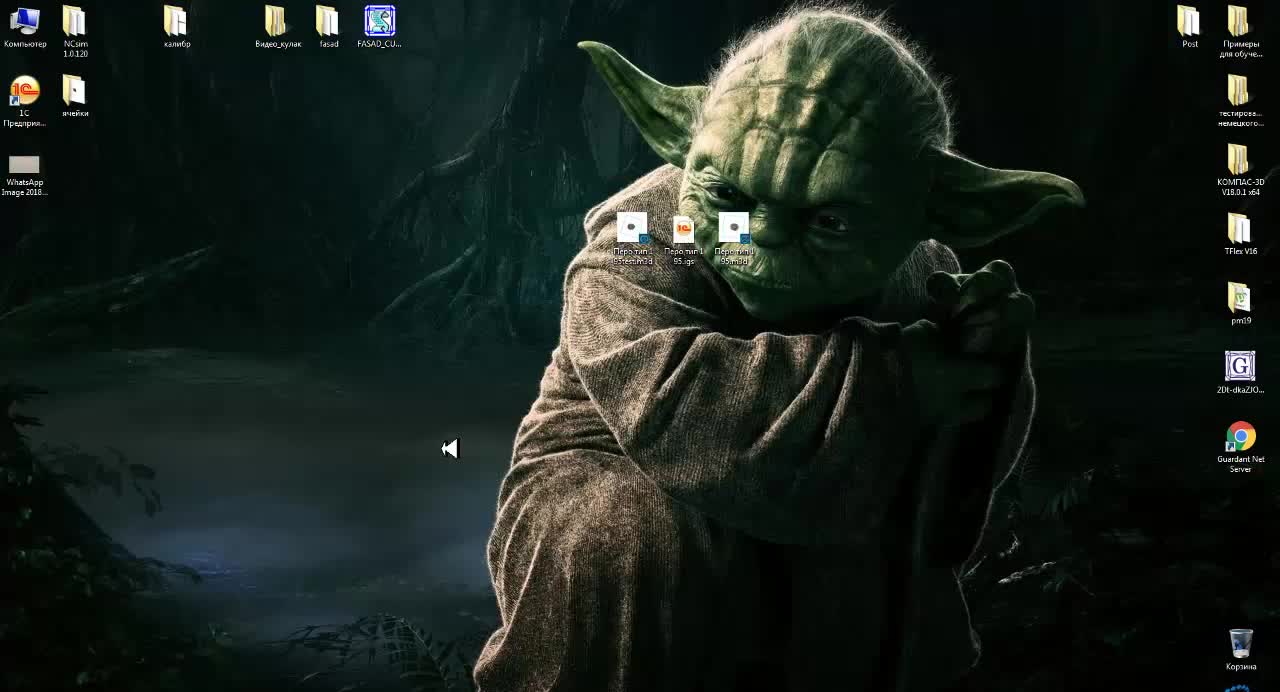Select the Guardant Net Server Chrome shortcut
The width and height of the screenshot is (1280, 692).
point(1240,448)
